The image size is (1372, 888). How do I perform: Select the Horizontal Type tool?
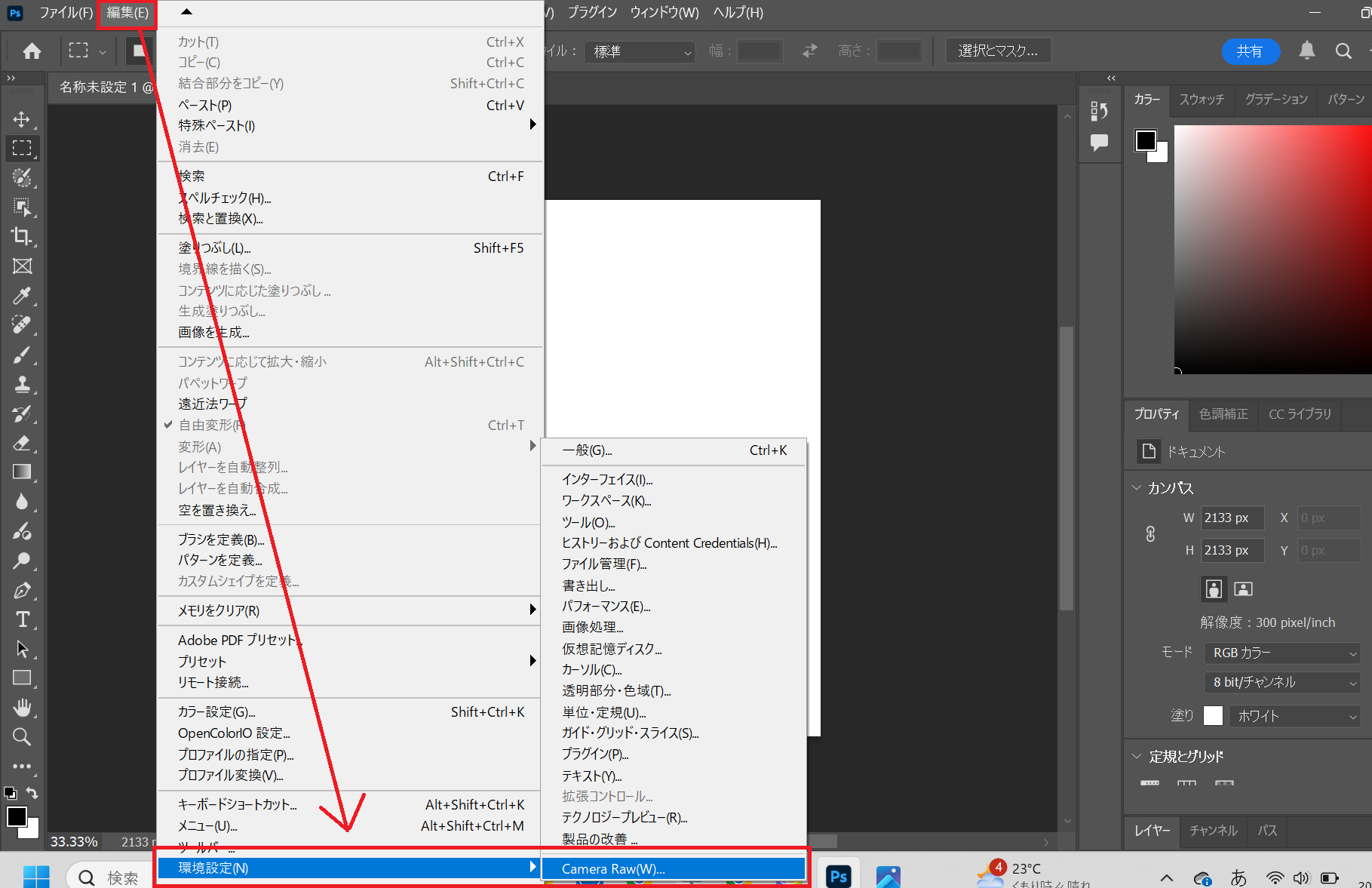click(x=22, y=619)
